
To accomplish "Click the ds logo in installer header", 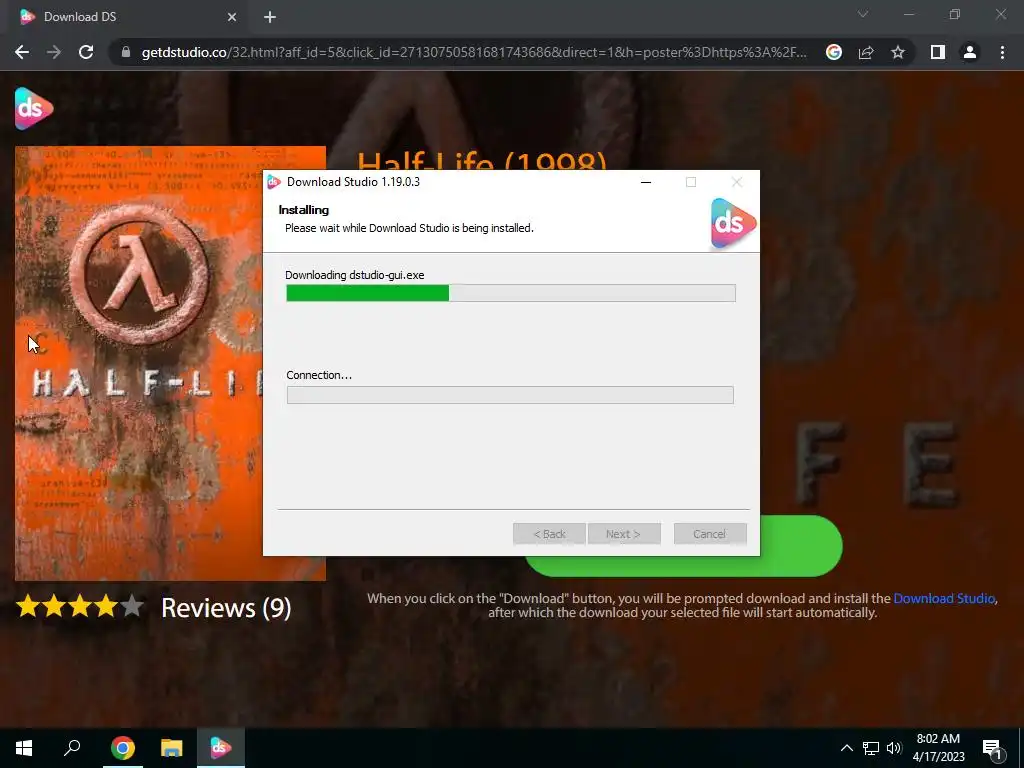I will pyautogui.click(x=733, y=223).
